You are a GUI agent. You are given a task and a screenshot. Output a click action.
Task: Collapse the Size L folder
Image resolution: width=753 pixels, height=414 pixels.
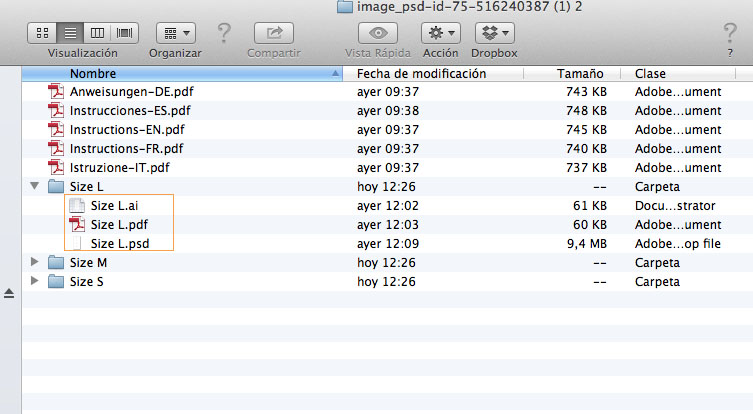click(x=35, y=186)
